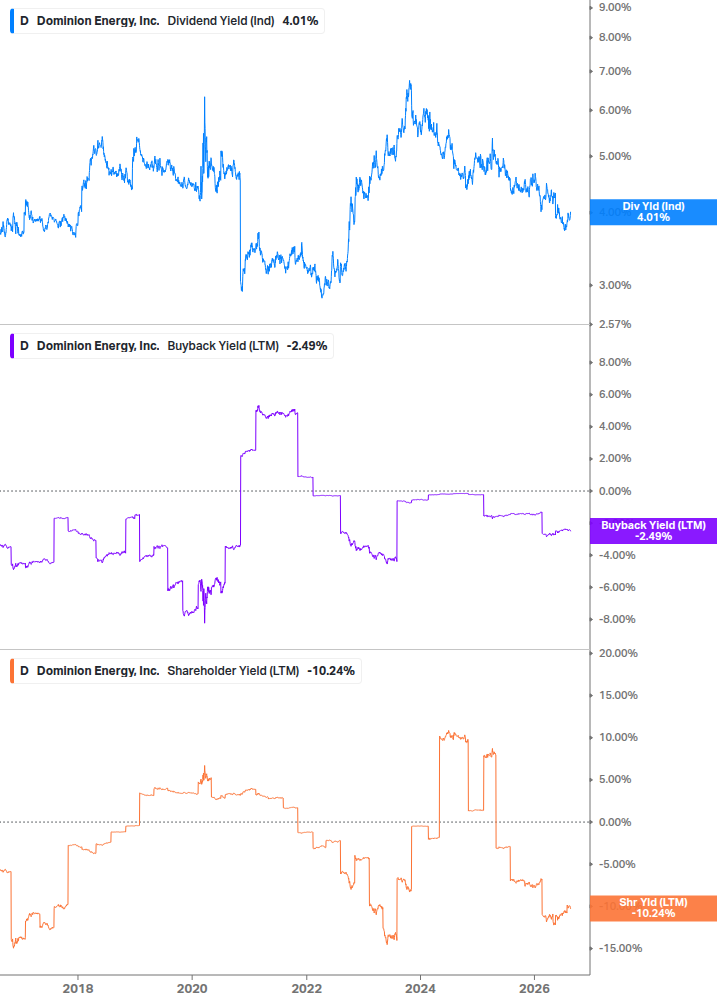Click the Dividend Yield (Ind) legend label
Viewport: 717px width, 1005px height.
tap(220, 21)
